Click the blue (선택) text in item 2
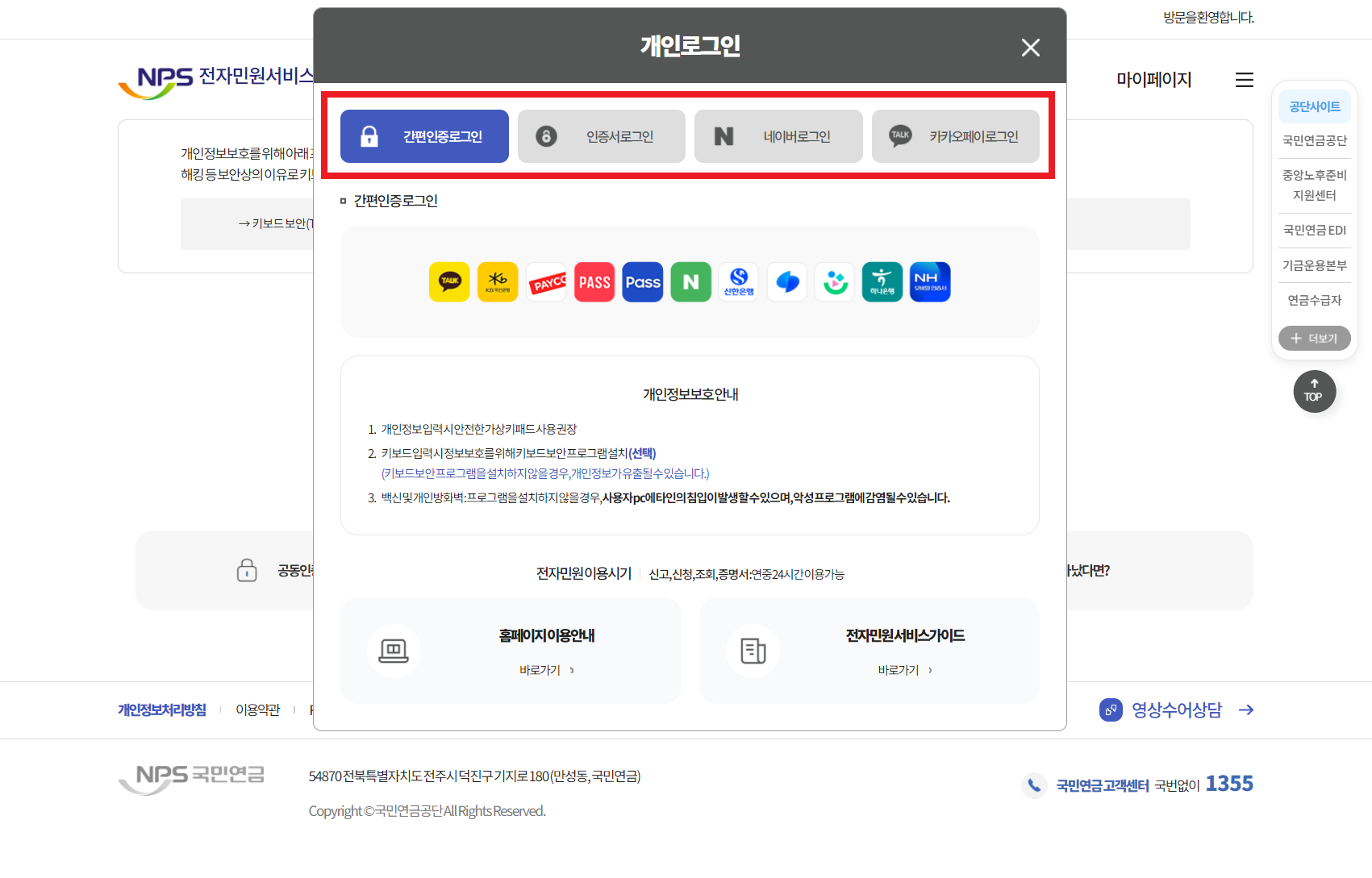Viewport: 1372px width, 878px height. coord(642,453)
